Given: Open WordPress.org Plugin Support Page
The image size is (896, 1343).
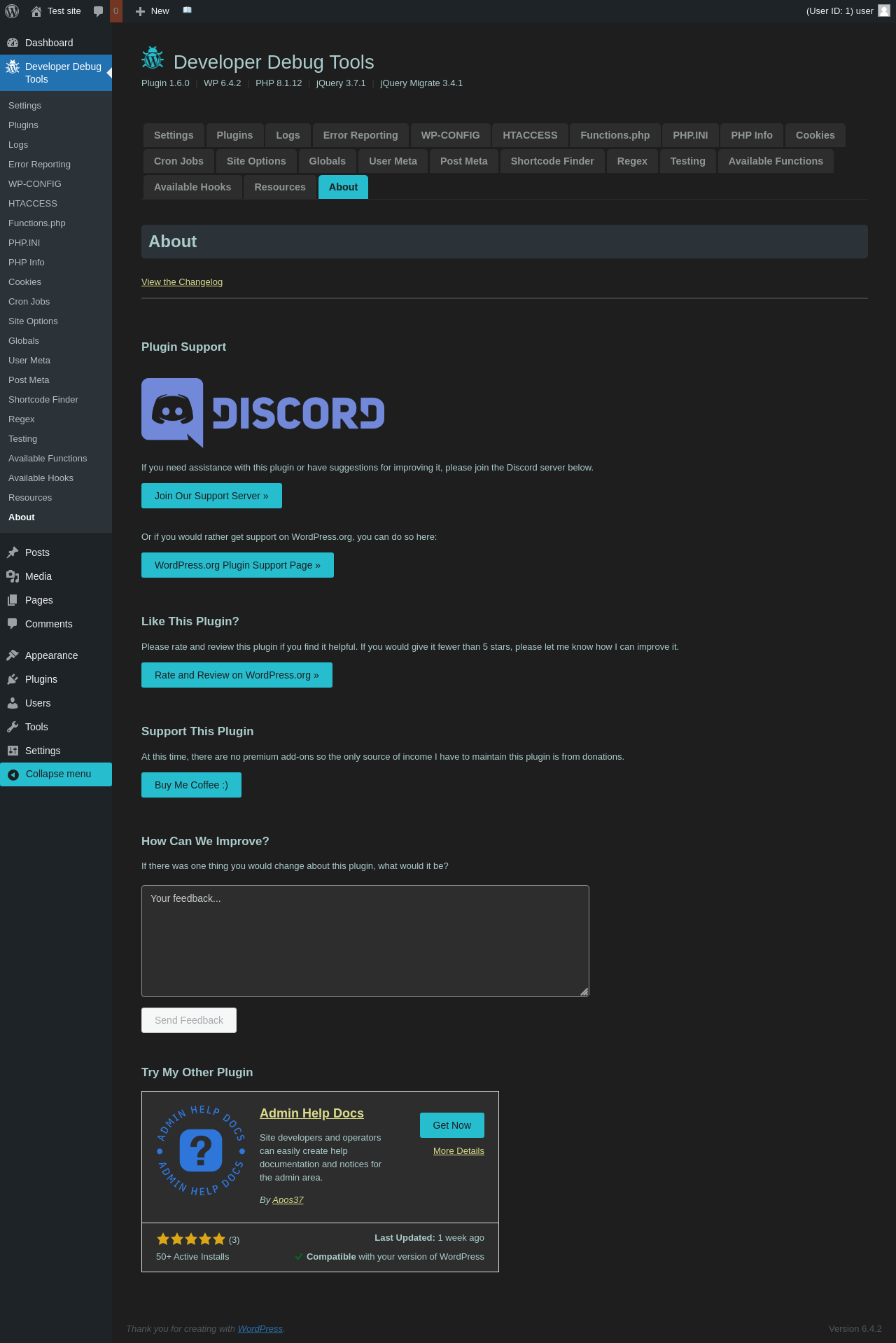Looking at the screenshot, I should pos(237,565).
